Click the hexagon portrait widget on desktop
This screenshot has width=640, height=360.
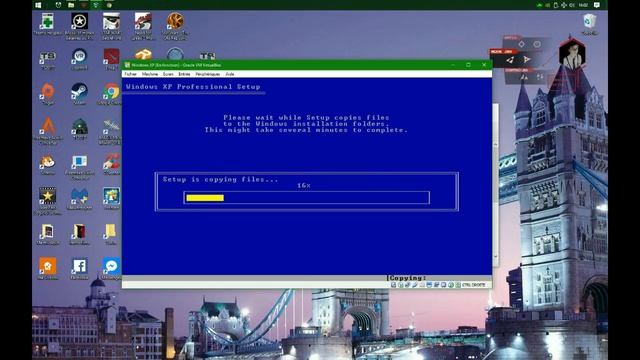point(572,53)
